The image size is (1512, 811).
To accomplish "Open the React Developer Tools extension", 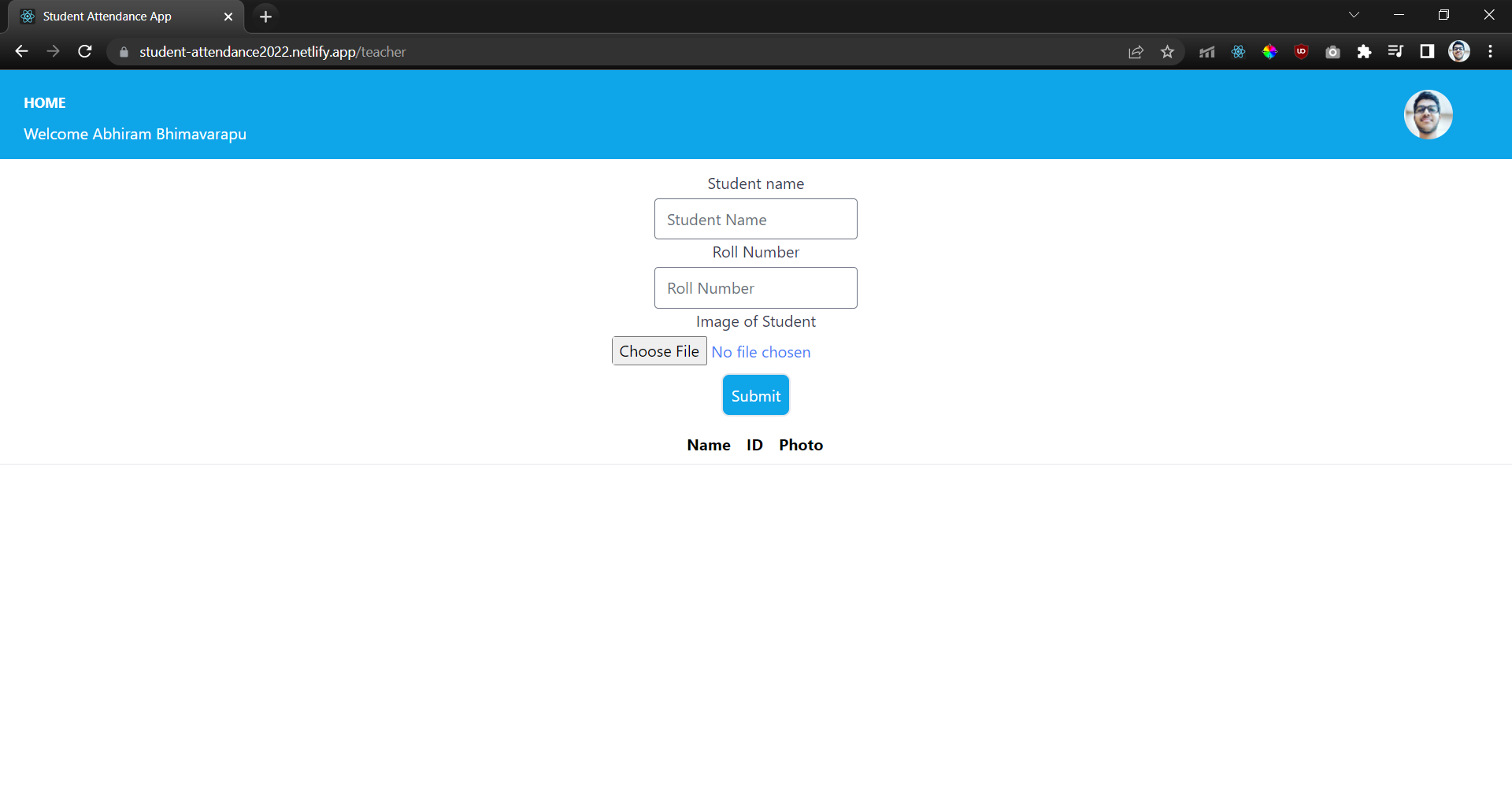I will (x=1237, y=51).
